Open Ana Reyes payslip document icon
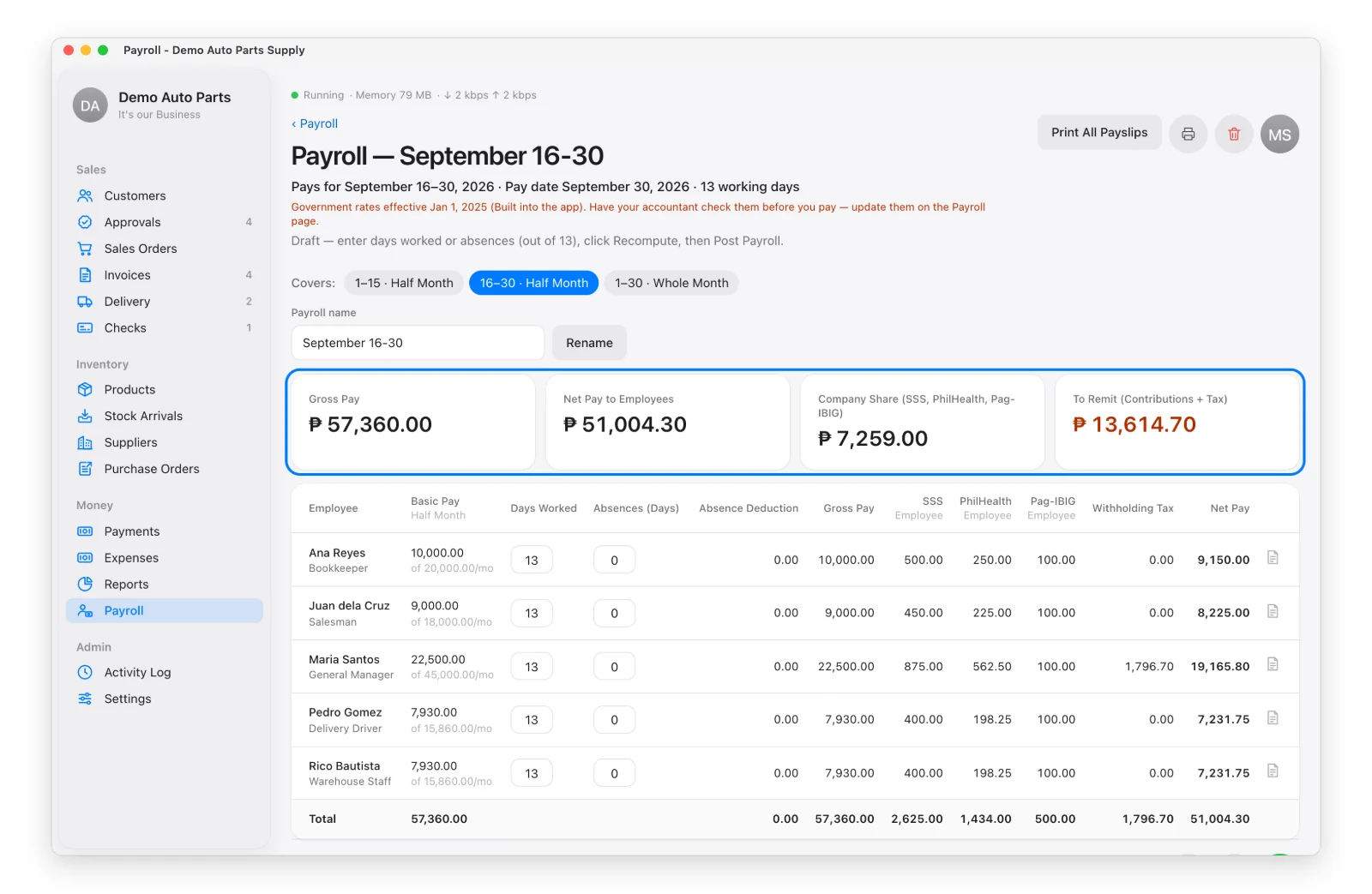1372x894 pixels. click(x=1273, y=558)
